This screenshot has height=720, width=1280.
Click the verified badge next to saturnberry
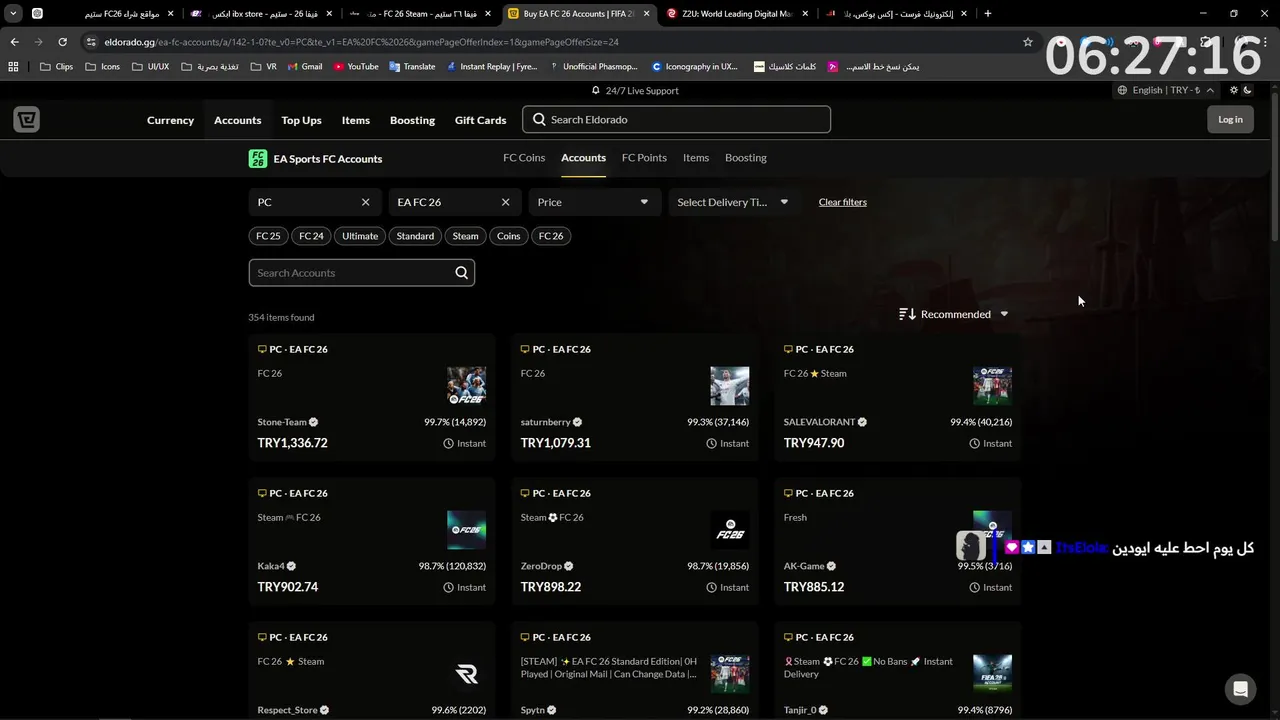578,422
